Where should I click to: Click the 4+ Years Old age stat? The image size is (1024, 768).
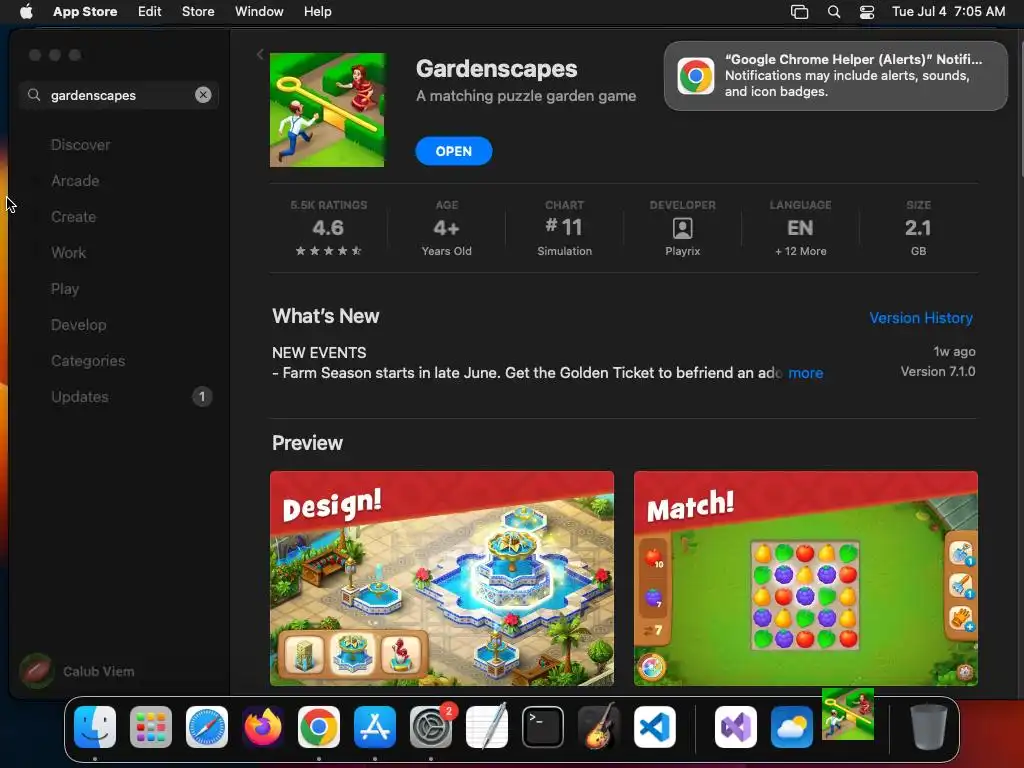click(447, 228)
